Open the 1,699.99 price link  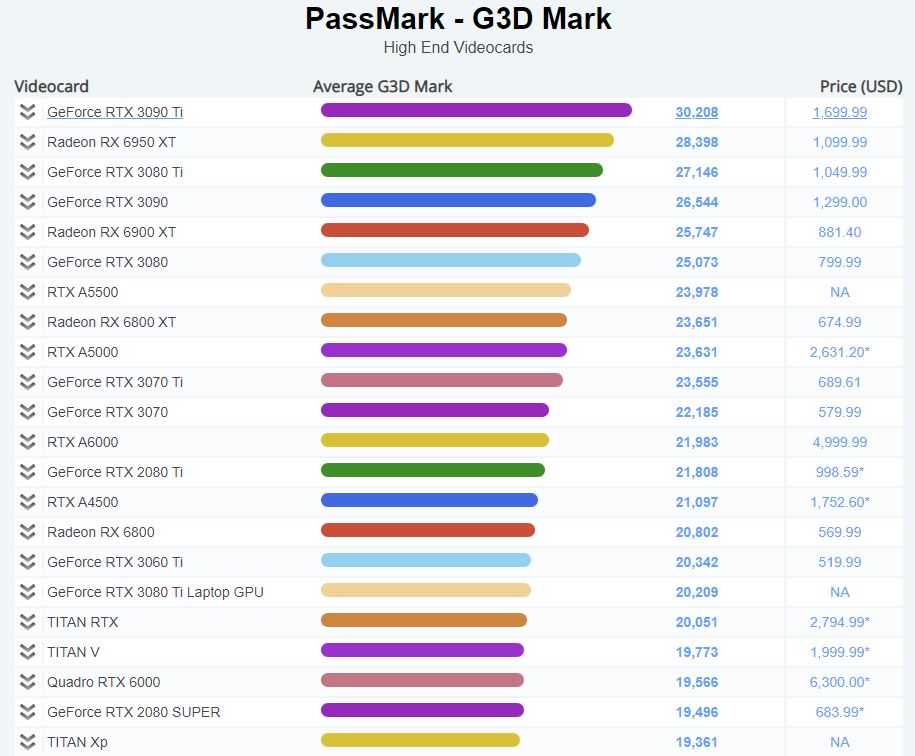tap(839, 112)
